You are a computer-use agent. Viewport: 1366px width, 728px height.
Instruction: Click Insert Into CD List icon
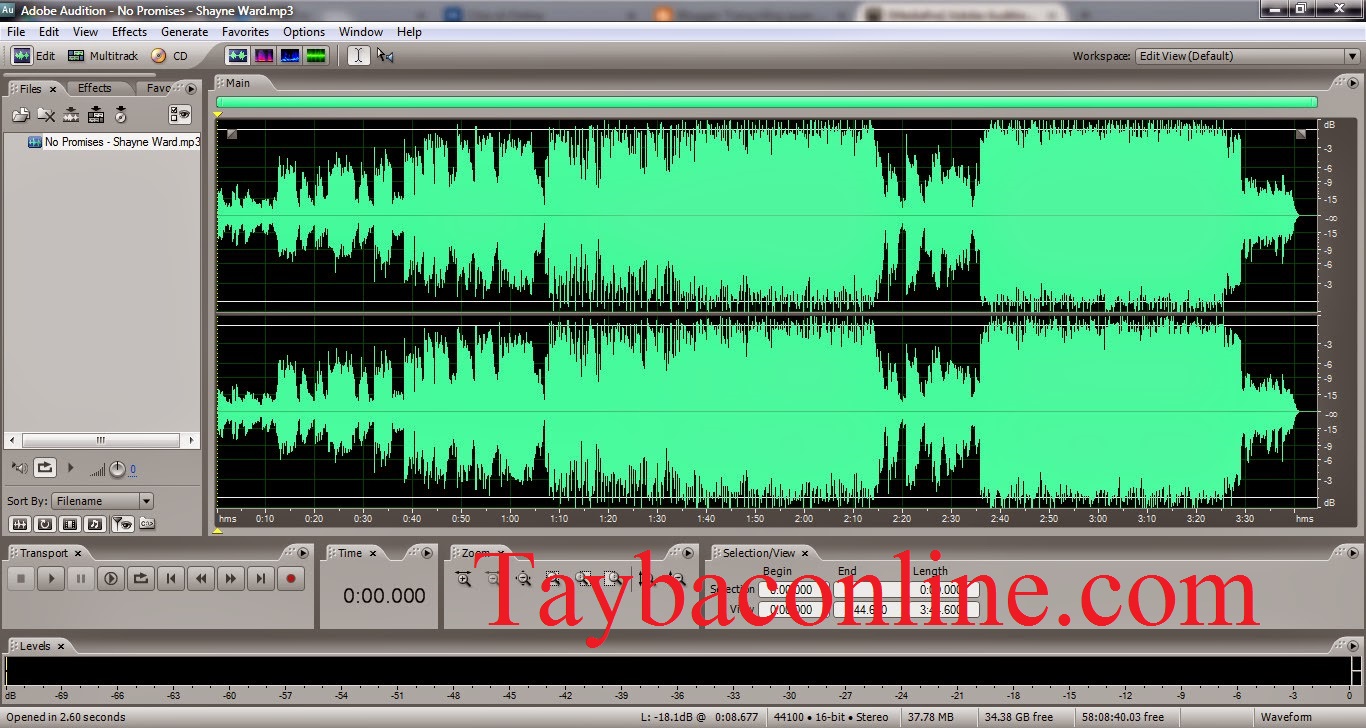point(121,116)
